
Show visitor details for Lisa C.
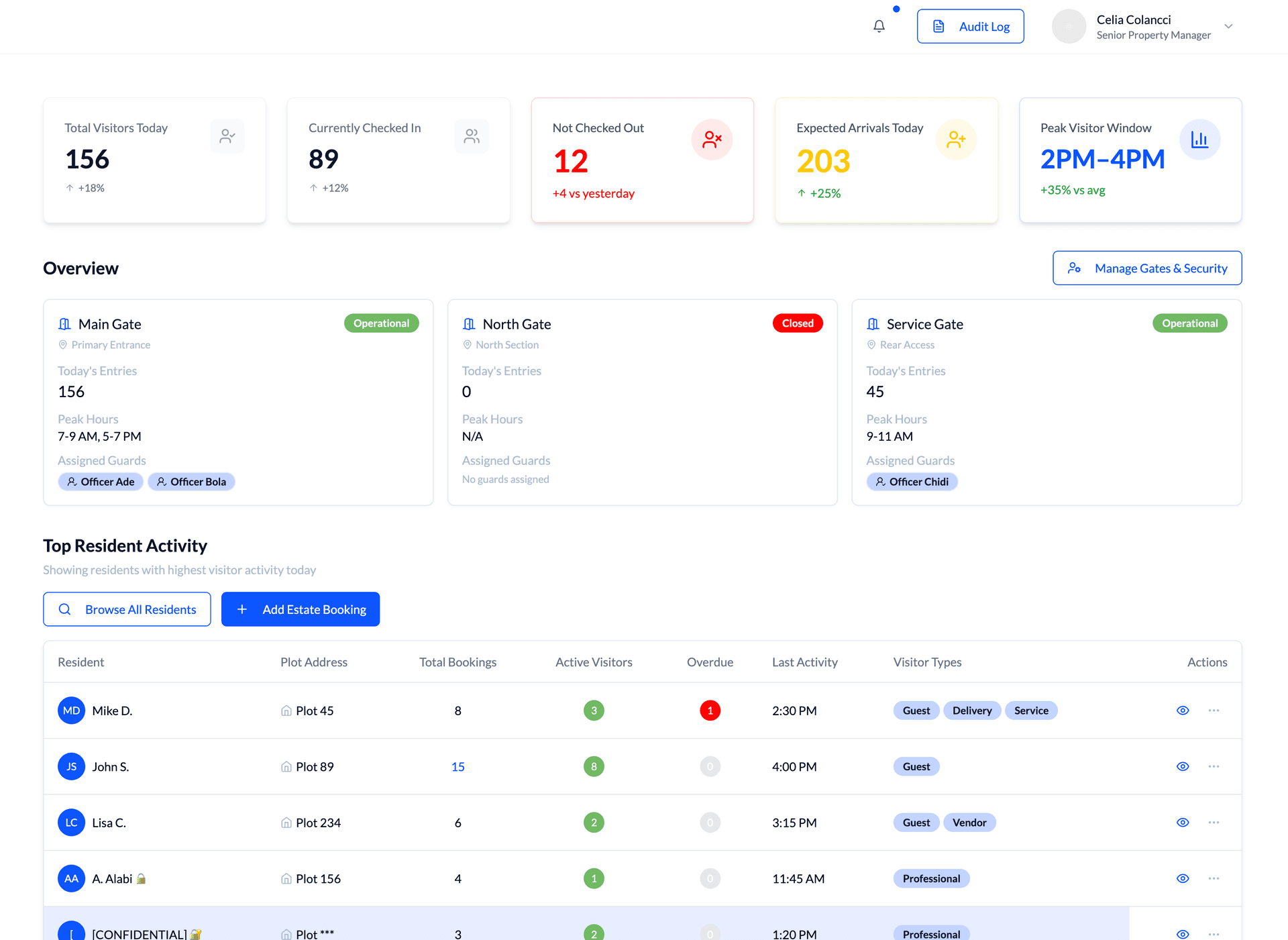[x=1183, y=822]
